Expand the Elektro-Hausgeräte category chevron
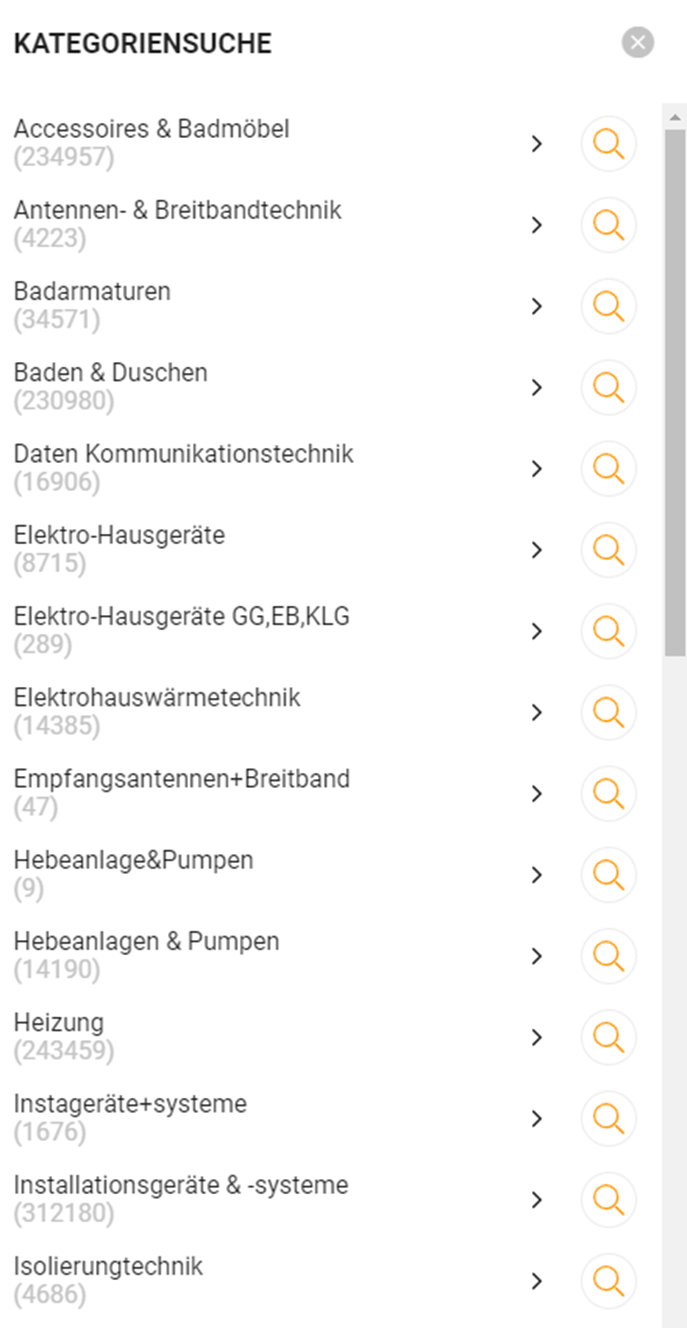The height and width of the screenshot is (1328, 687). (x=537, y=550)
